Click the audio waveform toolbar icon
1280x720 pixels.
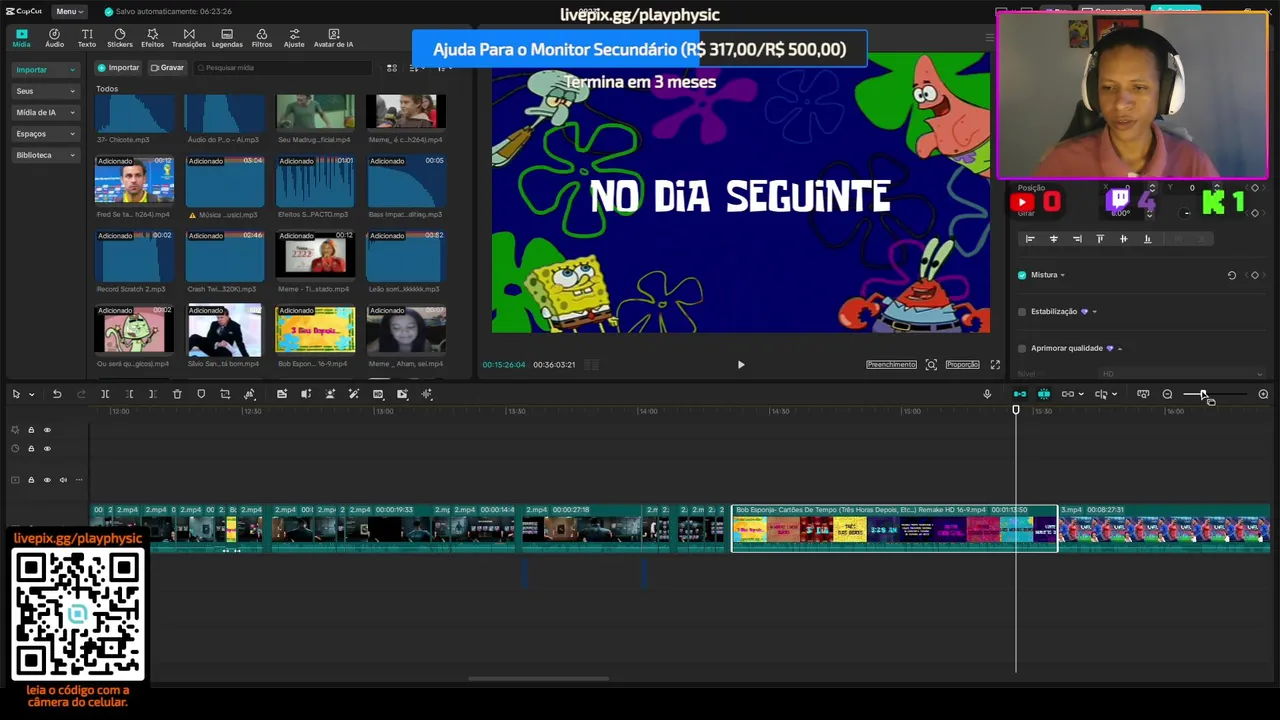click(x=427, y=394)
